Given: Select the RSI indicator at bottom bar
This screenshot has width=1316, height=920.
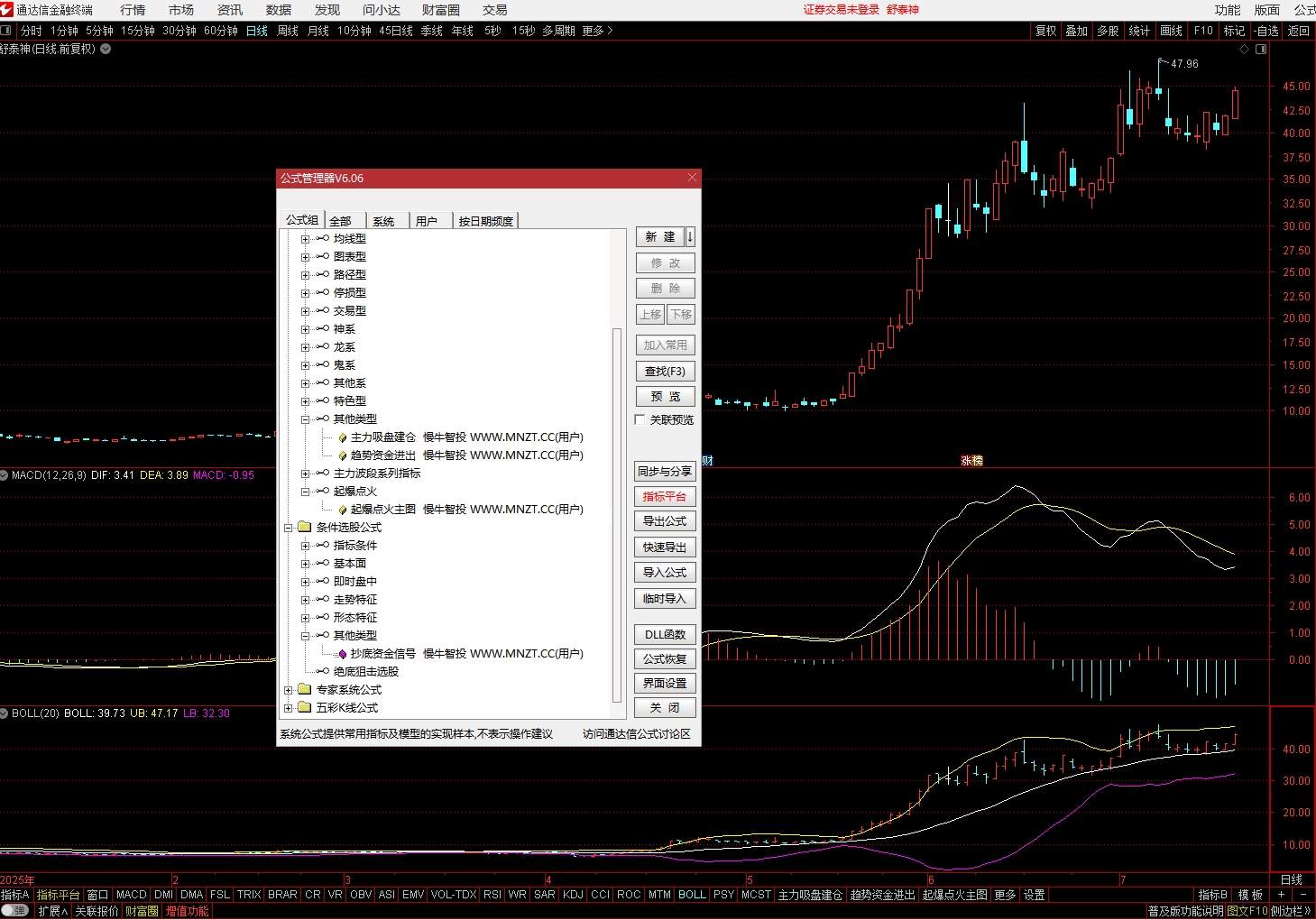Looking at the screenshot, I should pos(492,895).
